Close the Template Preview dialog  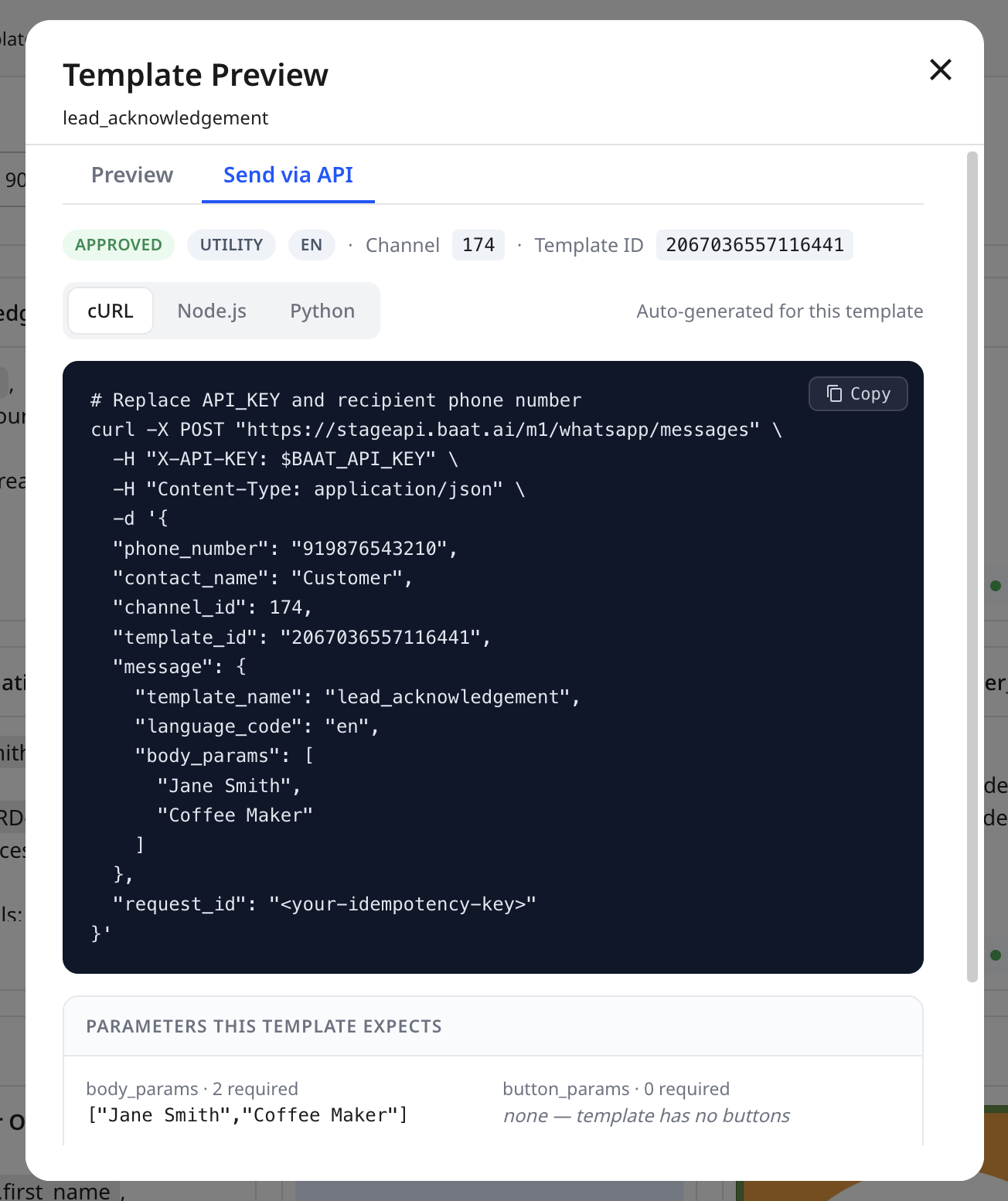pos(940,70)
